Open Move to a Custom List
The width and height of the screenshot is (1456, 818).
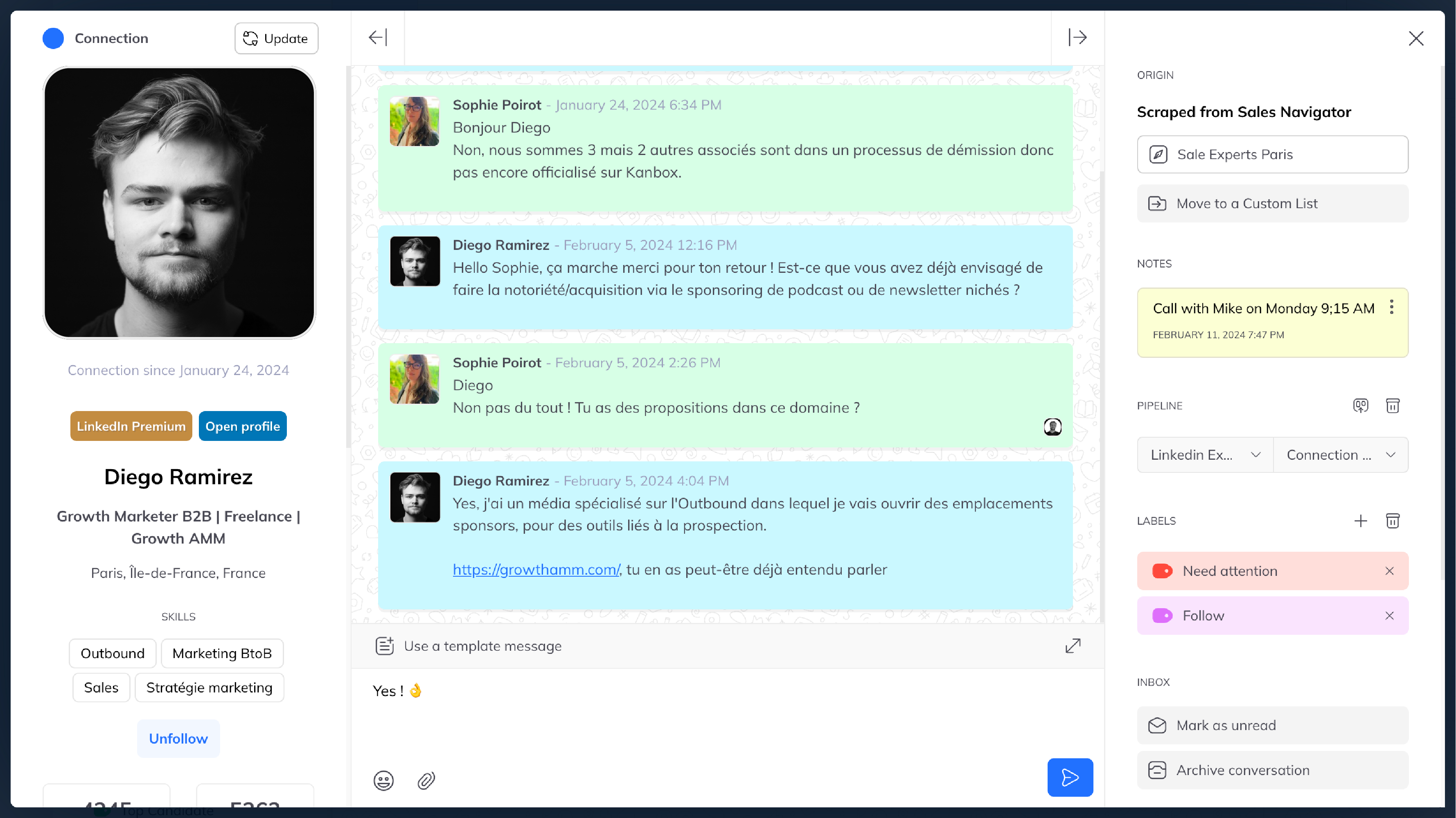1272,203
